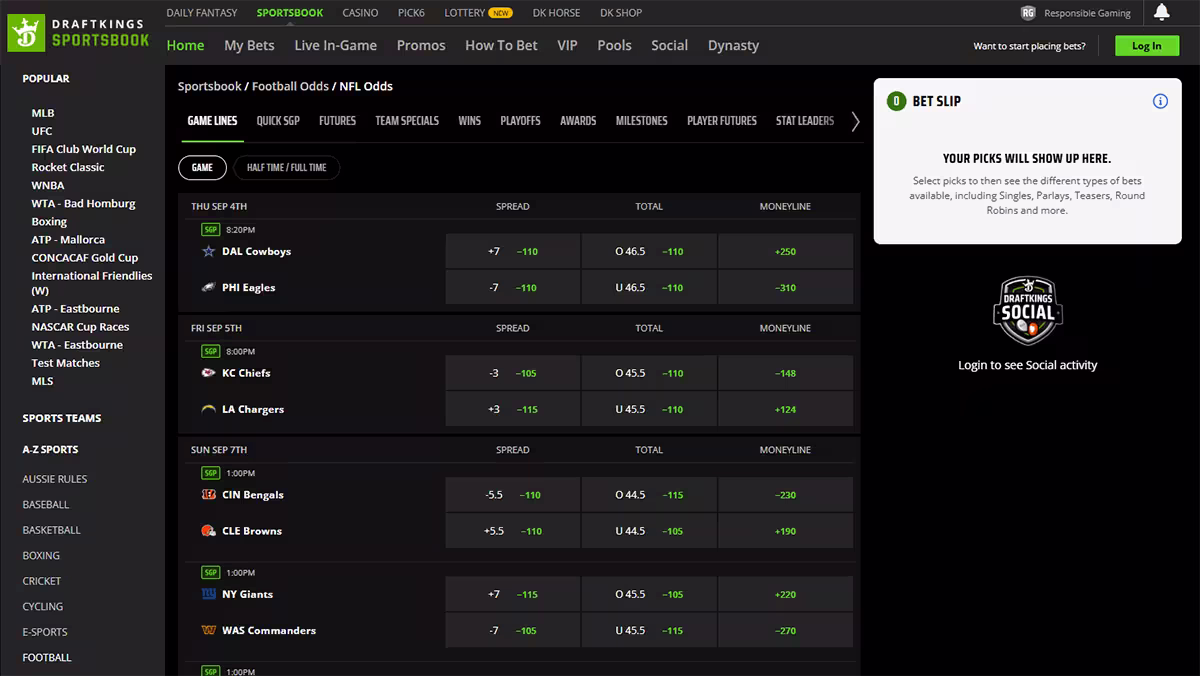Image resolution: width=1200 pixels, height=676 pixels.
Task: Click SGP badge on Chiefs-Chargers game
Action: (x=210, y=351)
